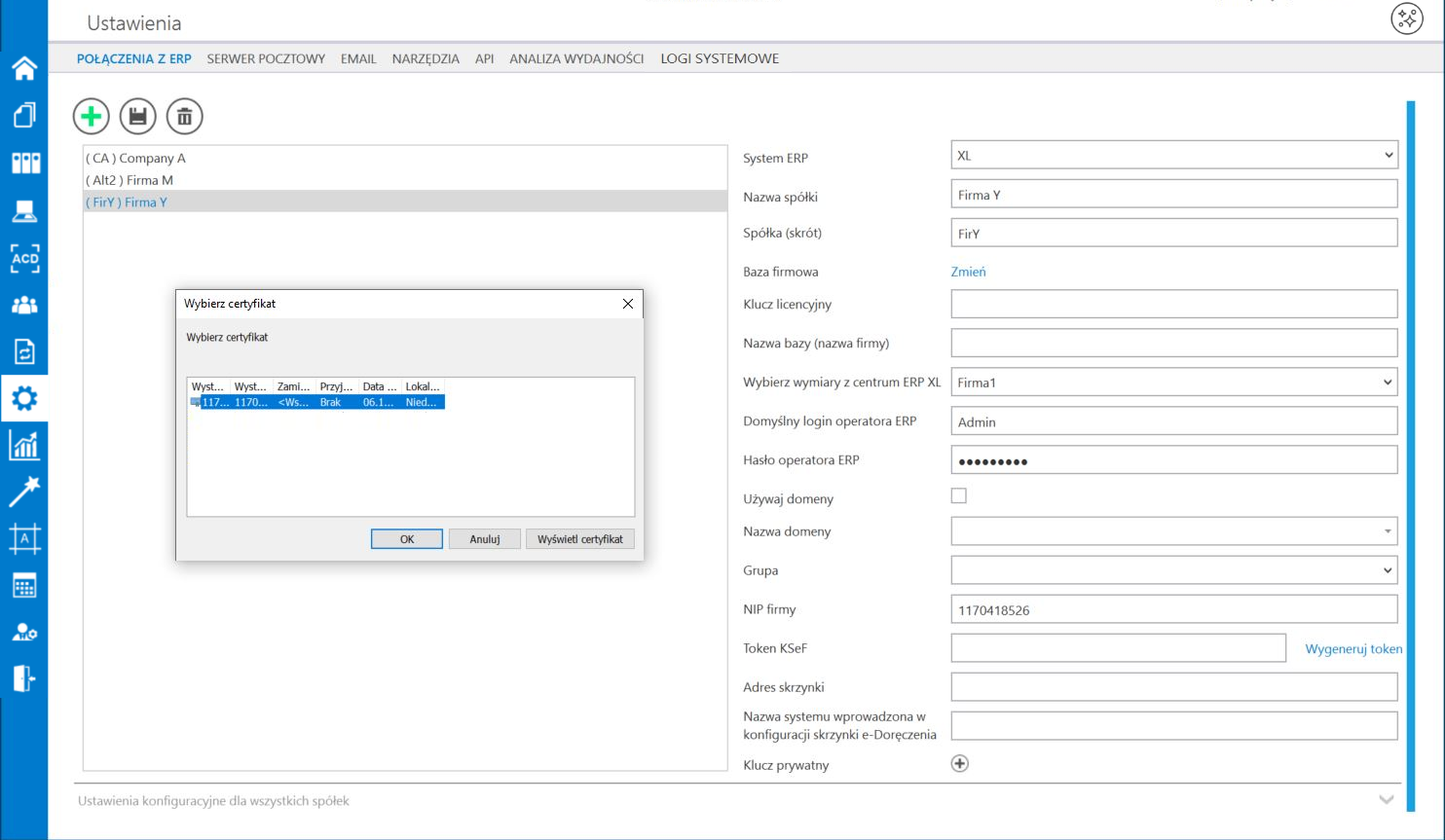The image size is (1445, 840).
Task: Click the Wygeneruj token link
Action: (1353, 649)
